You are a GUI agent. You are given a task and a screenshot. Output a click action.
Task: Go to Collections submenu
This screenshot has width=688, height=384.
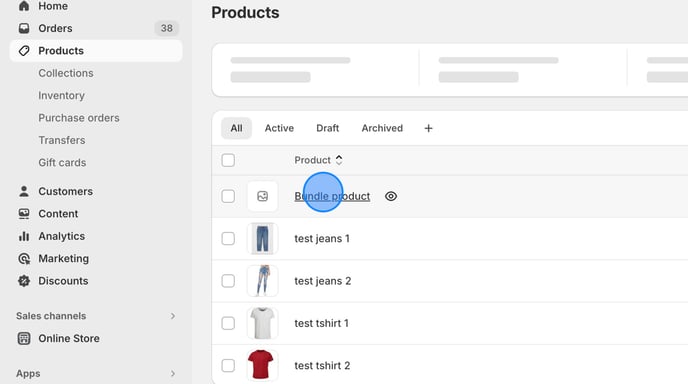coord(66,73)
